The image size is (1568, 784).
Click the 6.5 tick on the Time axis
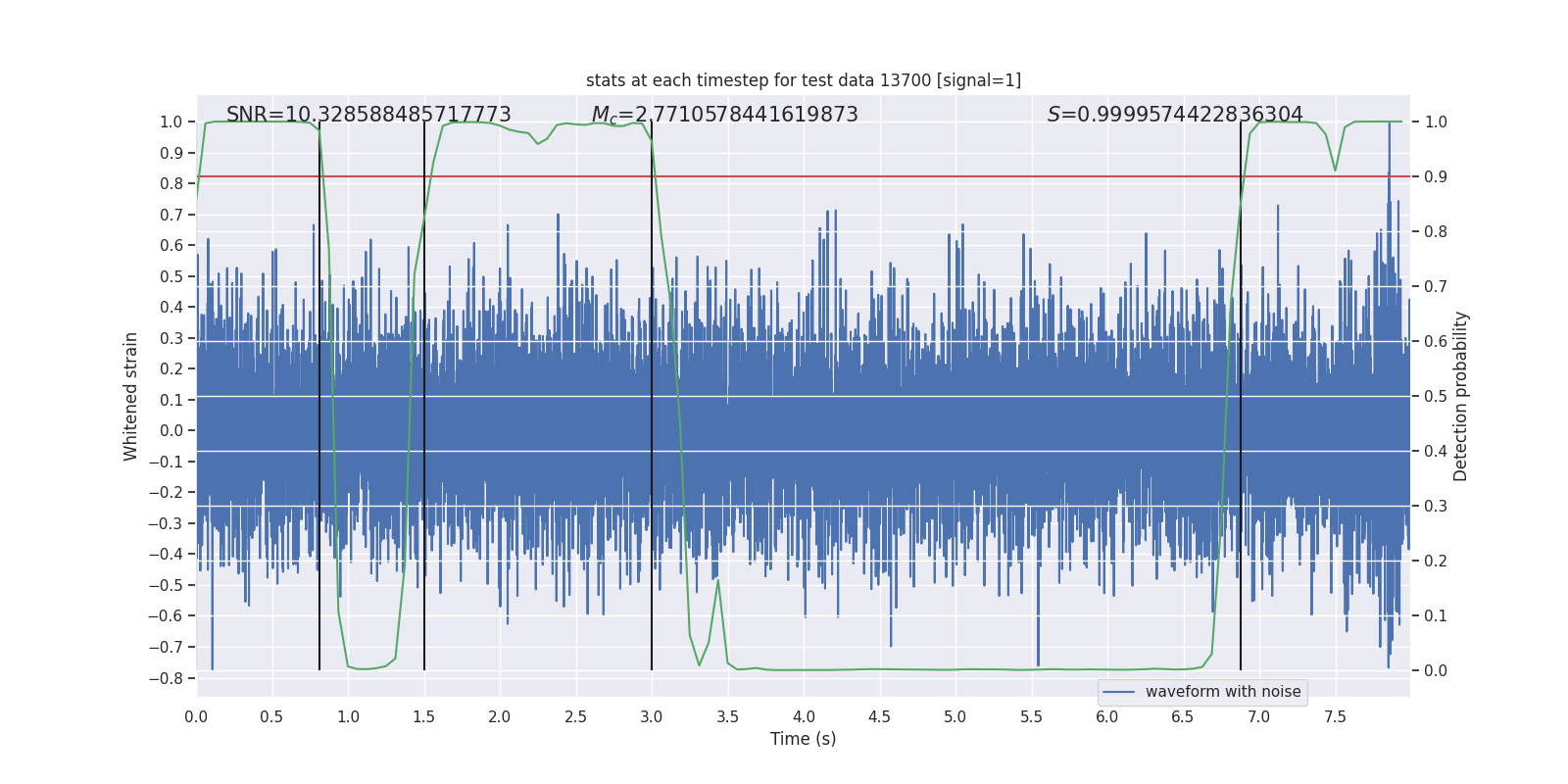pyautogui.click(x=1183, y=716)
